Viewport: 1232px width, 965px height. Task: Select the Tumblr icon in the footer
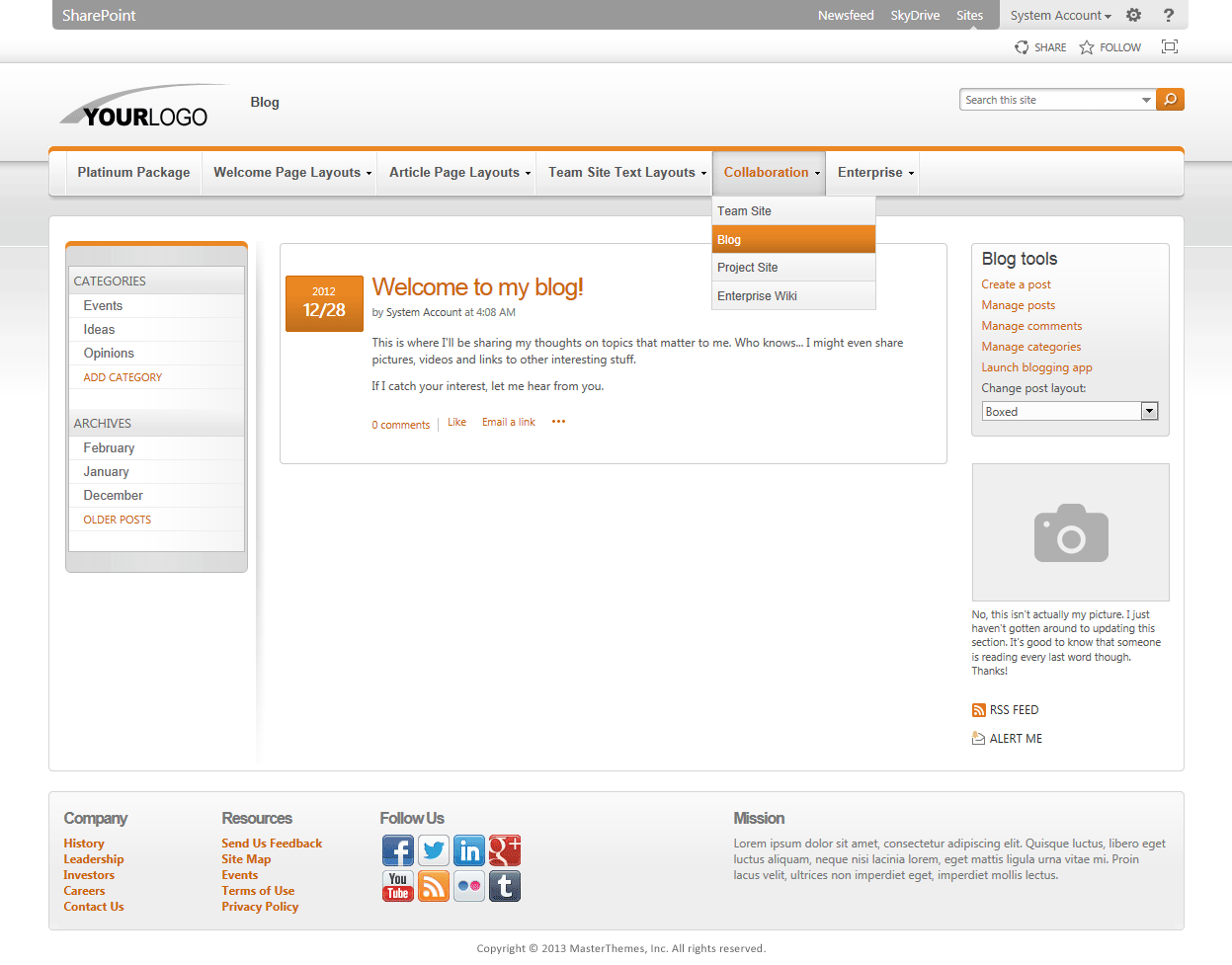pos(505,886)
